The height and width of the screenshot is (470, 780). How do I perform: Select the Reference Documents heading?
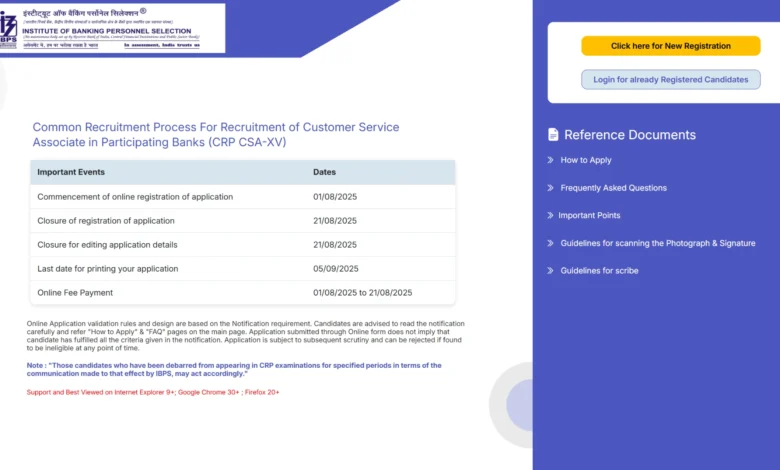[630, 135]
